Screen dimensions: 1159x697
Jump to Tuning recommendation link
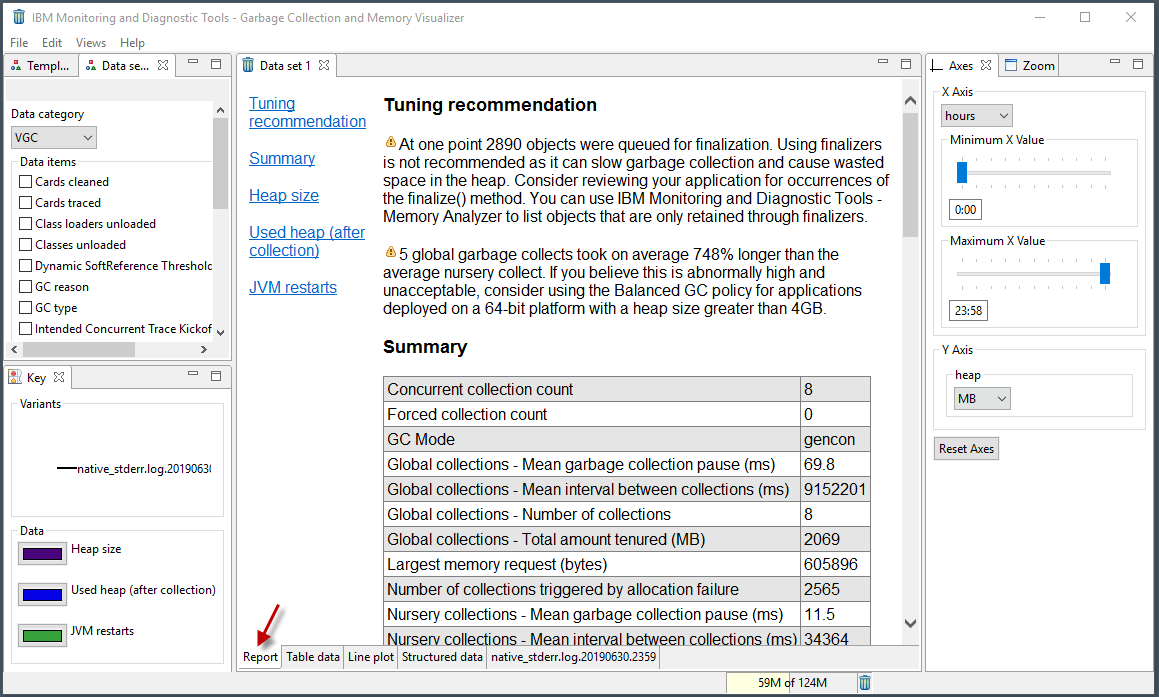click(x=307, y=112)
